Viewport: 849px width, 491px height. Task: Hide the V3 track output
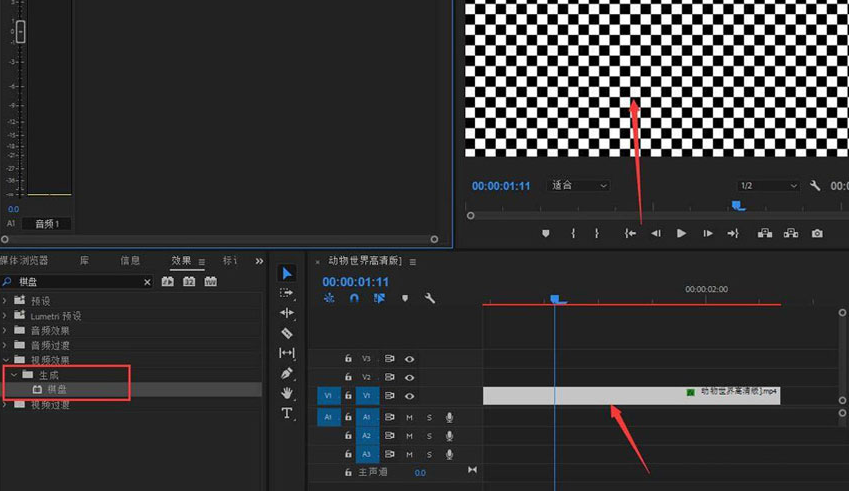tap(409, 359)
